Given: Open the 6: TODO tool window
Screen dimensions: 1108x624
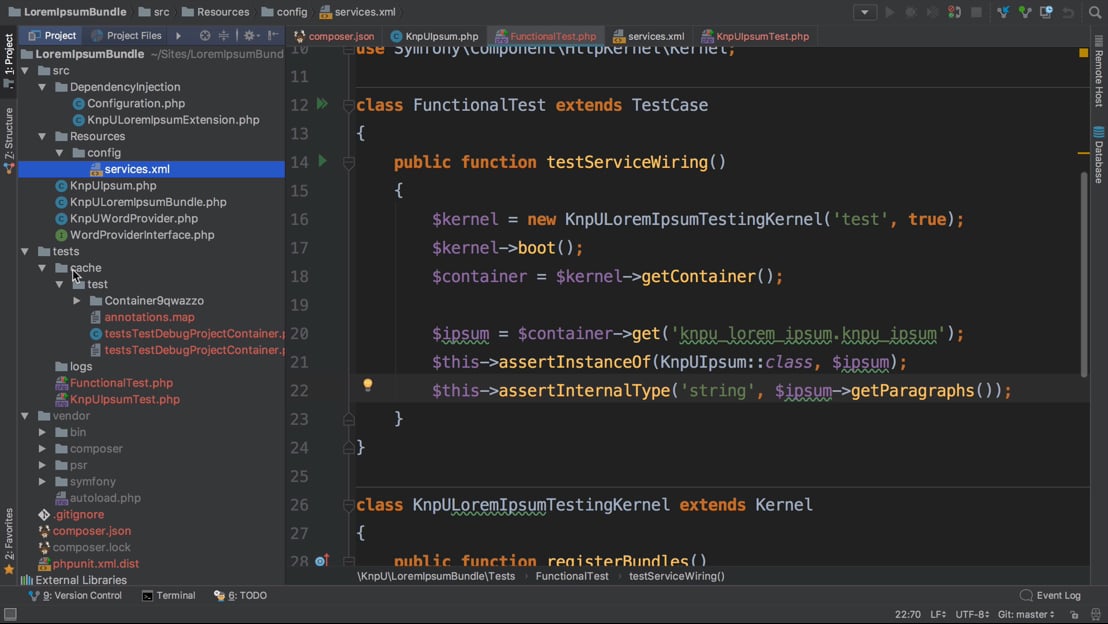Looking at the screenshot, I should pos(240,595).
